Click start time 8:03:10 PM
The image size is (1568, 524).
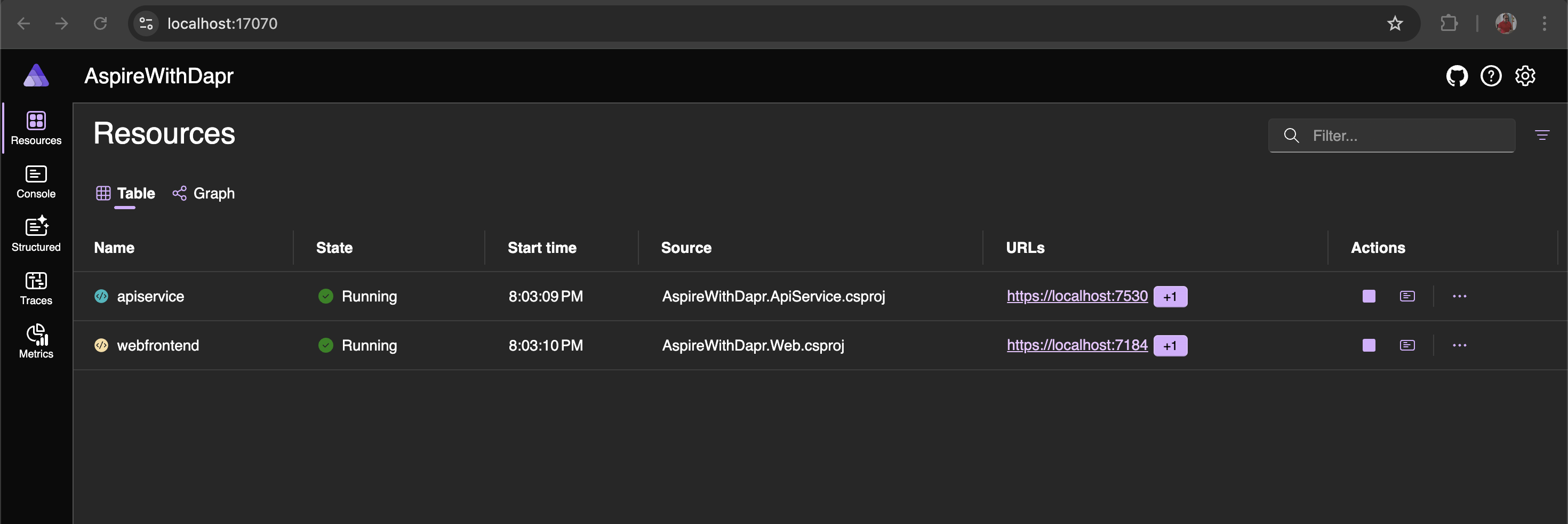(x=546, y=345)
